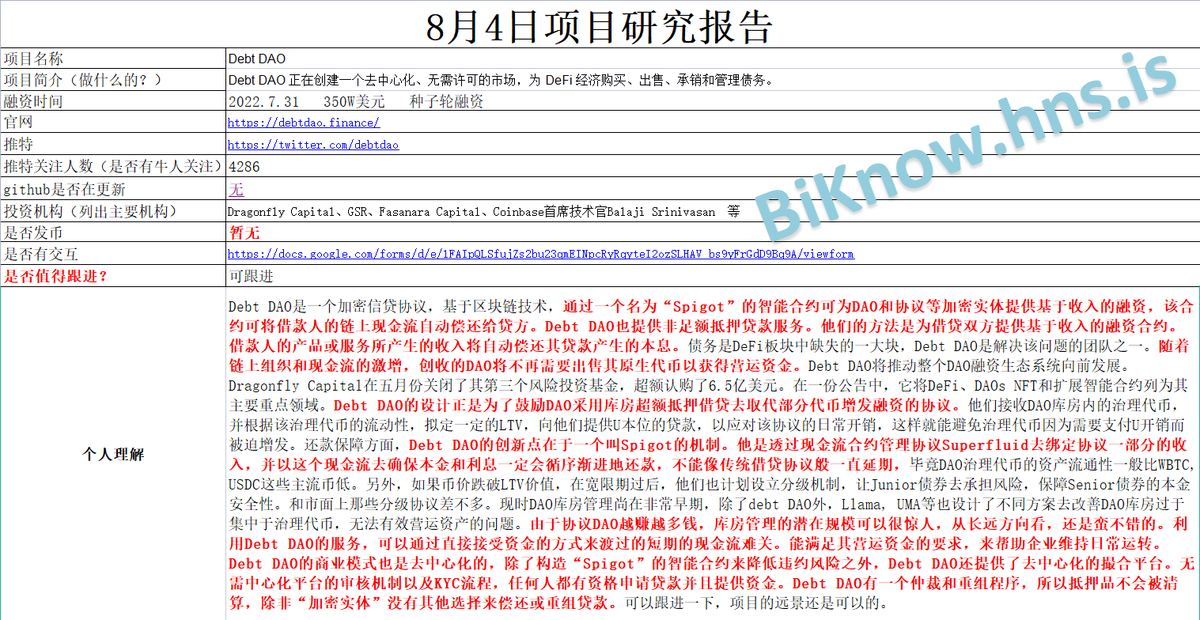Select the '是否发币' label cell
1200x620 pixels.
click(113, 232)
